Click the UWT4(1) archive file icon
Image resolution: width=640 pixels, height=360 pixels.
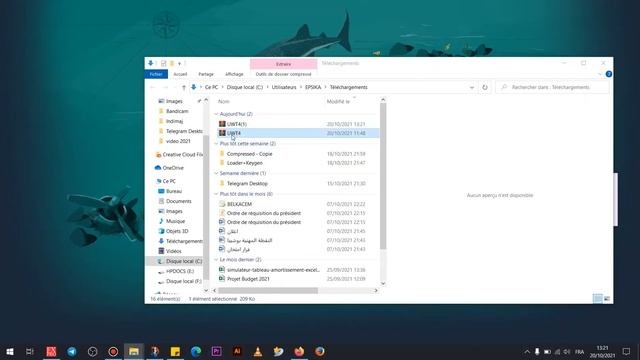222,124
